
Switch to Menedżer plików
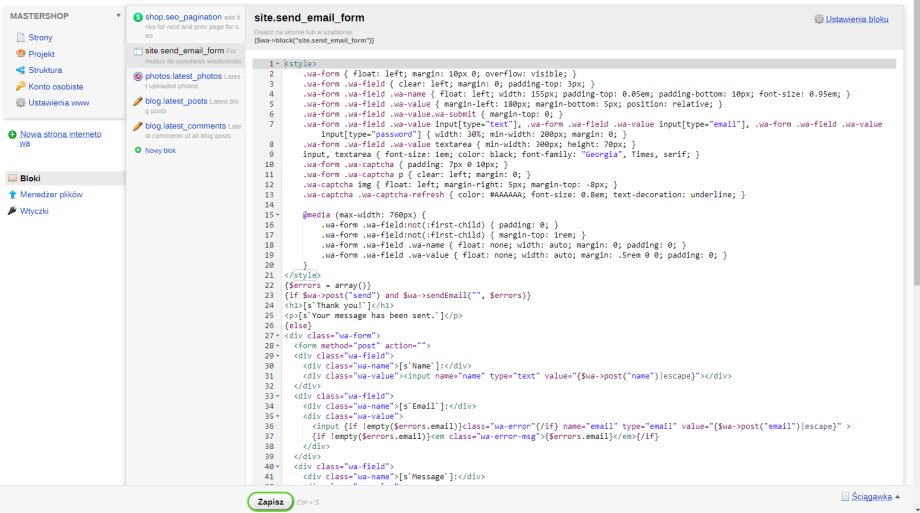[x=55, y=194]
